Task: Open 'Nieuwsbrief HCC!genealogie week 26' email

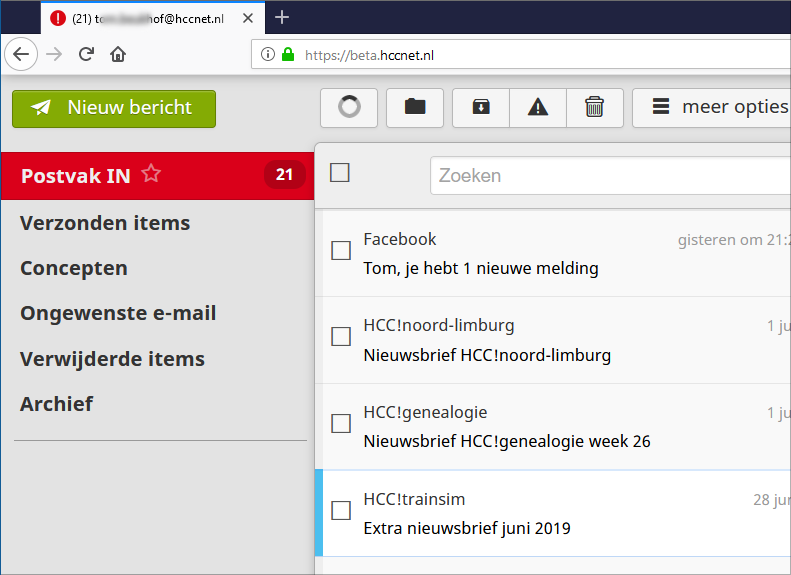Action: [x=507, y=441]
